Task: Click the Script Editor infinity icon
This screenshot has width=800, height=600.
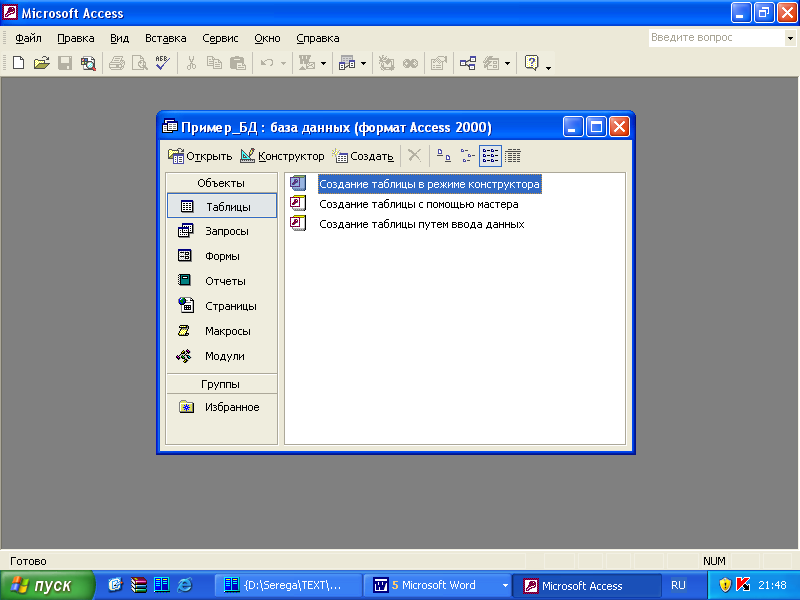Action: click(410, 63)
